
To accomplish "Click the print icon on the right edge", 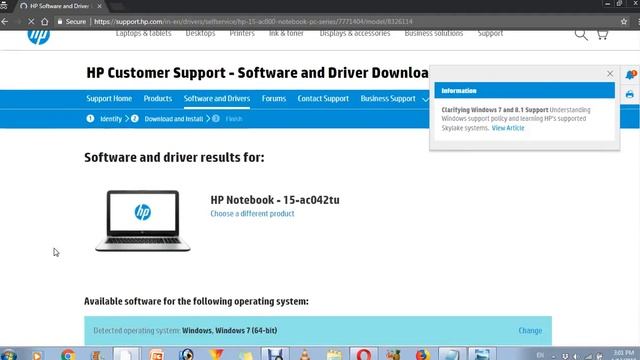I will coord(630,95).
